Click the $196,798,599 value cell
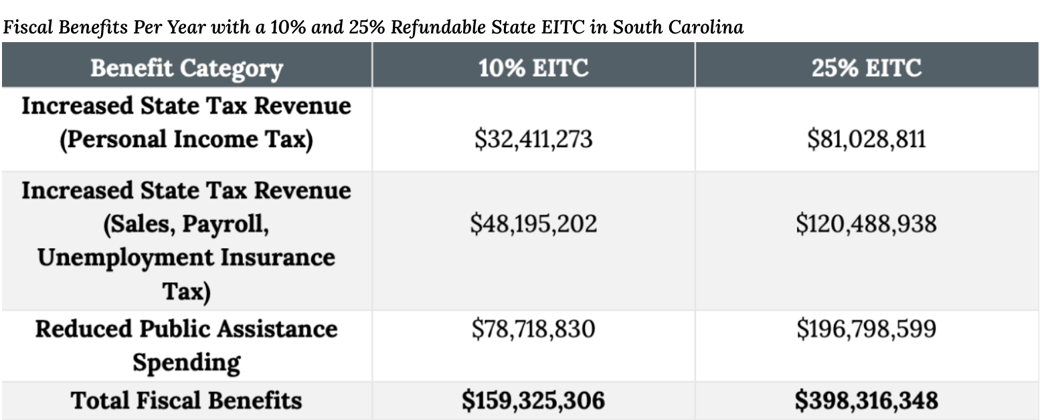Viewport: 1040px width, 420px height. pos(866,329)
